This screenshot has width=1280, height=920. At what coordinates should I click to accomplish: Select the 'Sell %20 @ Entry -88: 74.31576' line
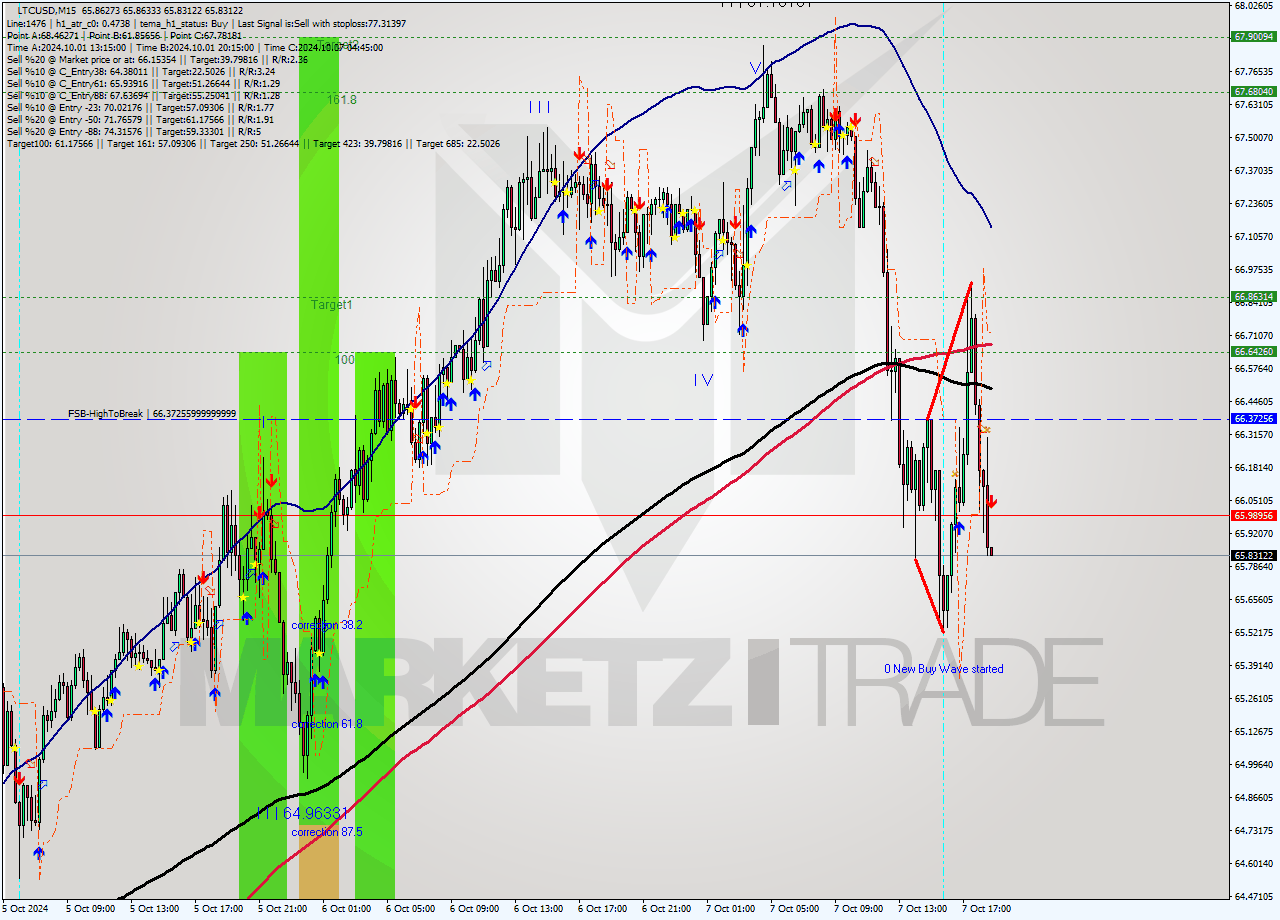(134, 131)
